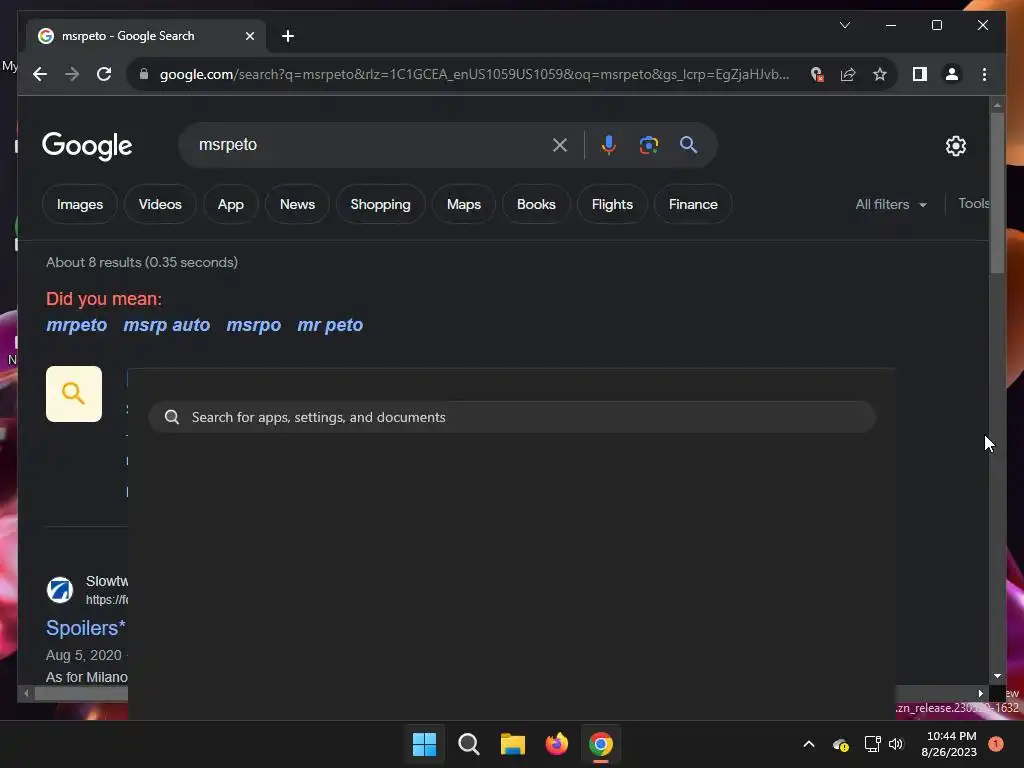Click yellow magnifier thumbnail

(x=74, y=394)
